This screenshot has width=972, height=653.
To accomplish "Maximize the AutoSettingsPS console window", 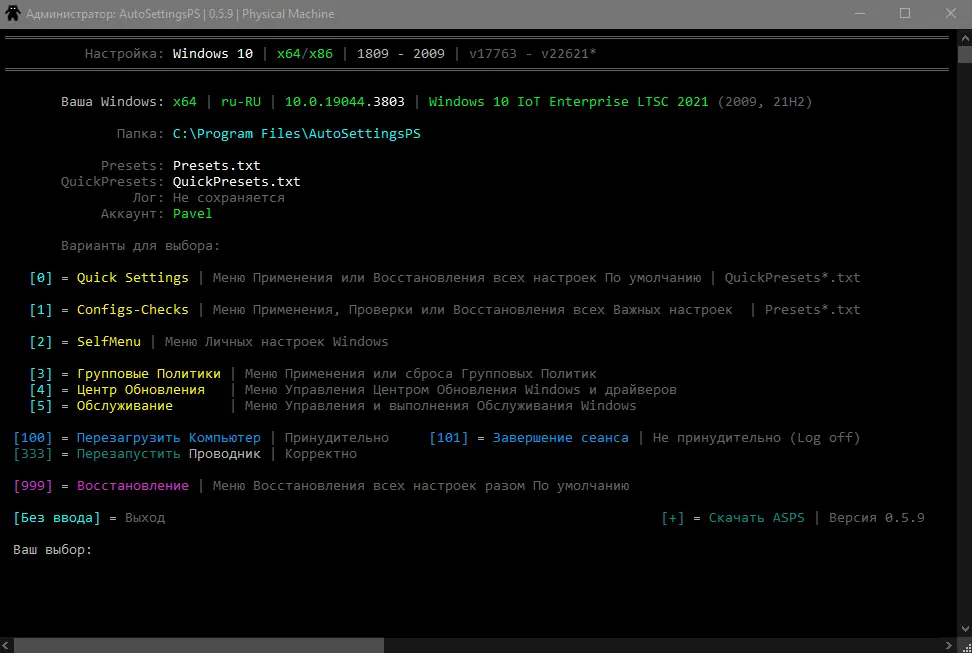I will [905, 14].
